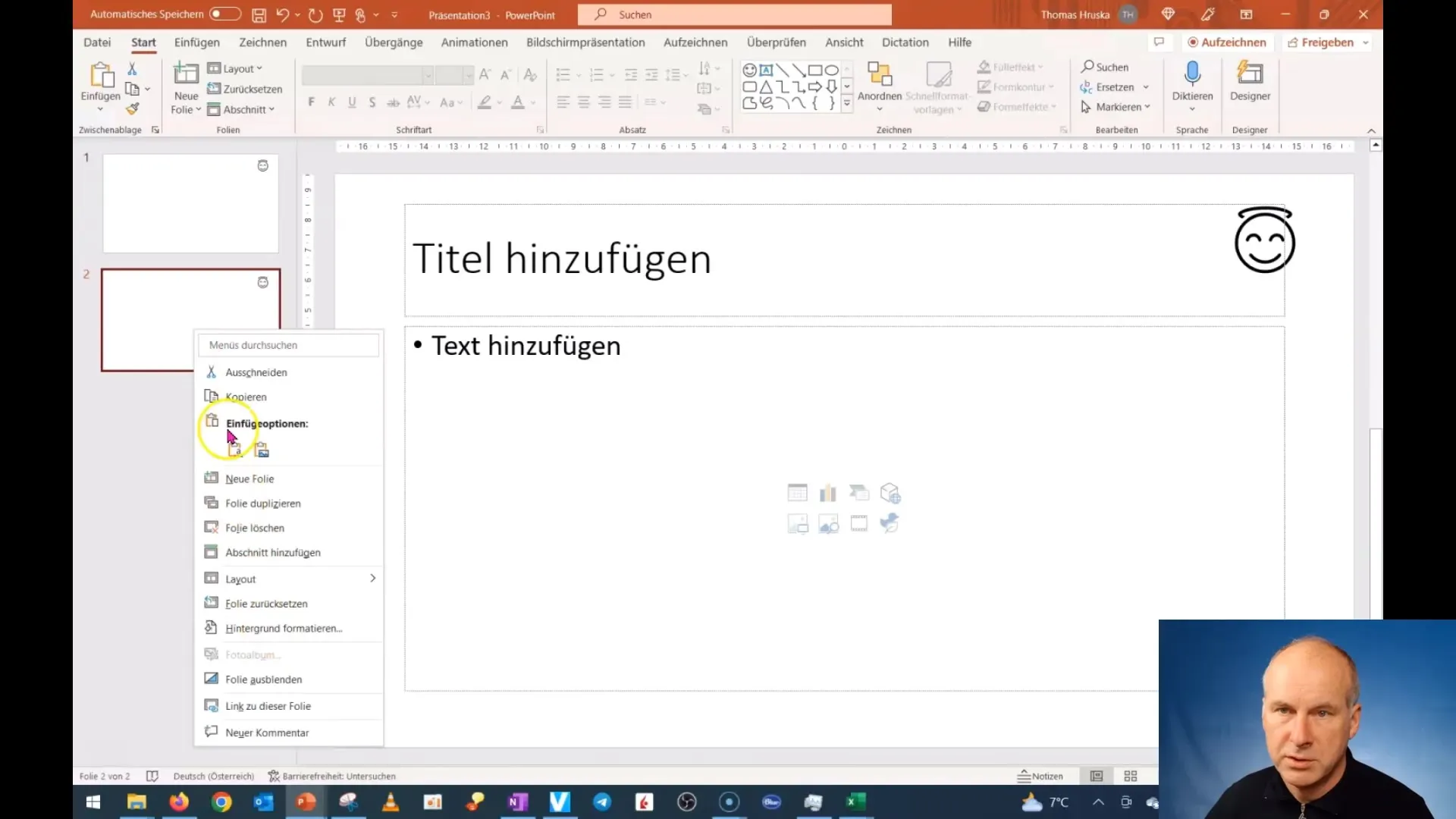Click the Ausschneiden (Cut) menu item

tap(256, 371)
